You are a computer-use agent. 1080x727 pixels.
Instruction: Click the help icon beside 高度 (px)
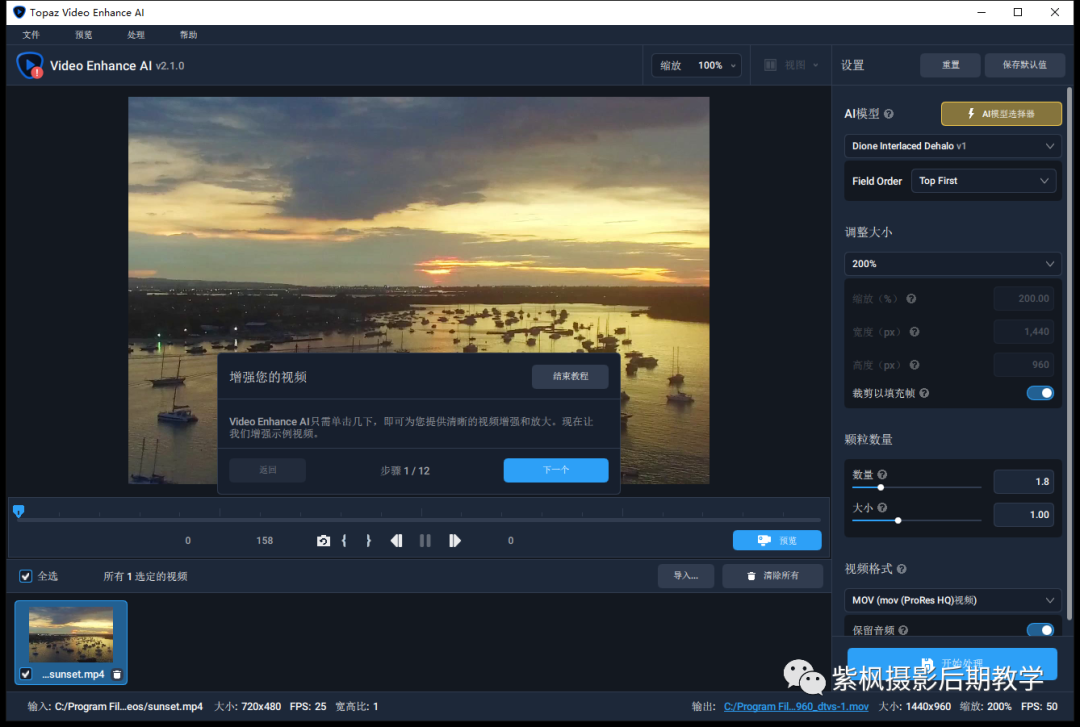pos(914,365)
